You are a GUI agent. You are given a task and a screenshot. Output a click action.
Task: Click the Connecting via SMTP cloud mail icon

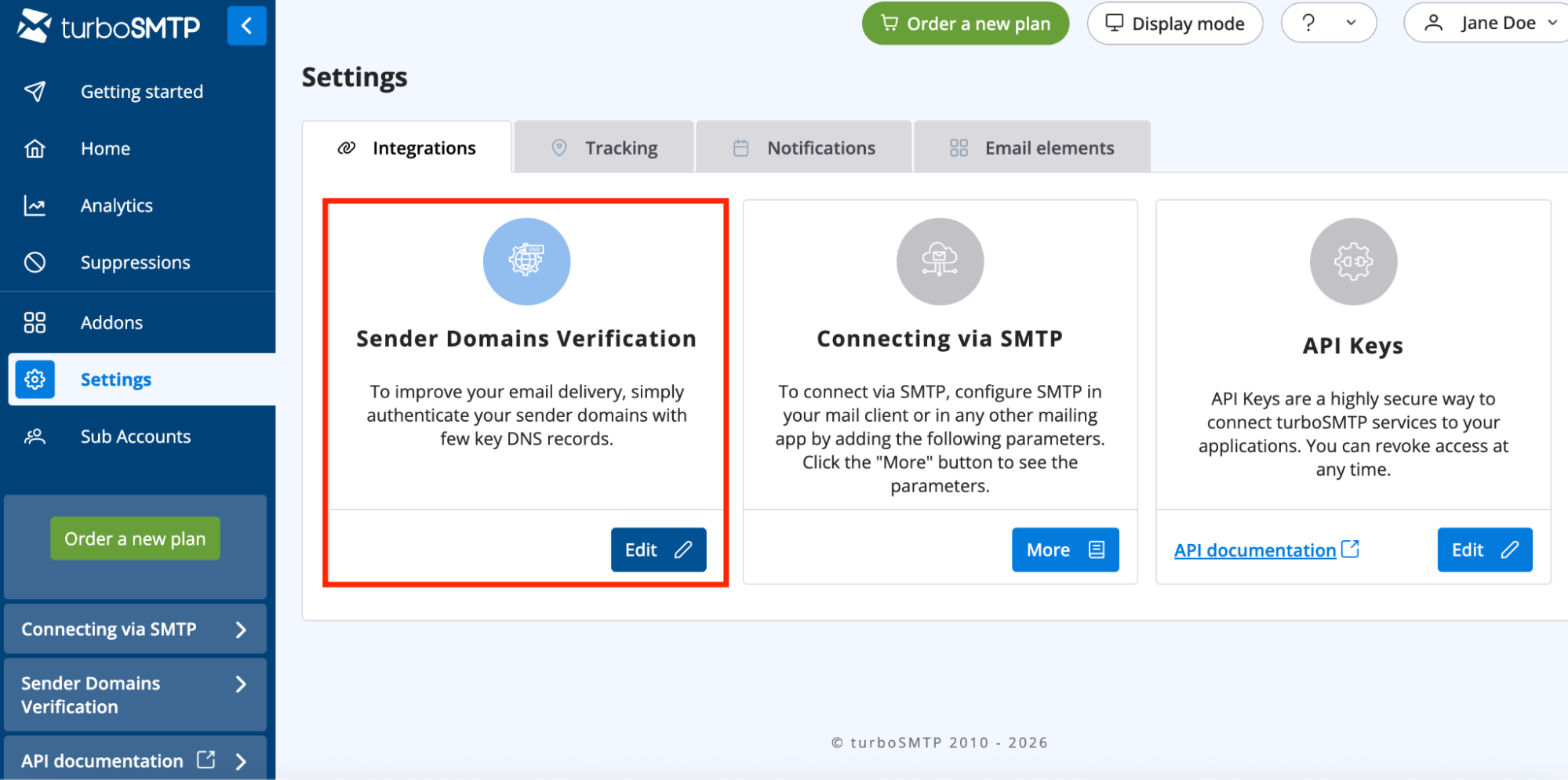[x=940, y=261]
